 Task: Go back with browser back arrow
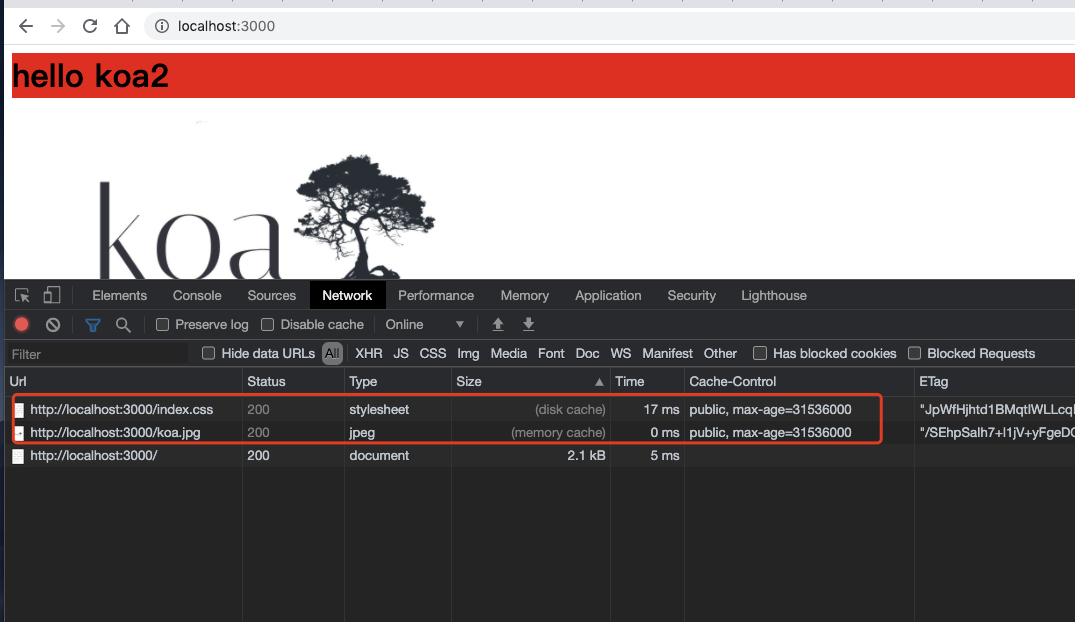26,26
